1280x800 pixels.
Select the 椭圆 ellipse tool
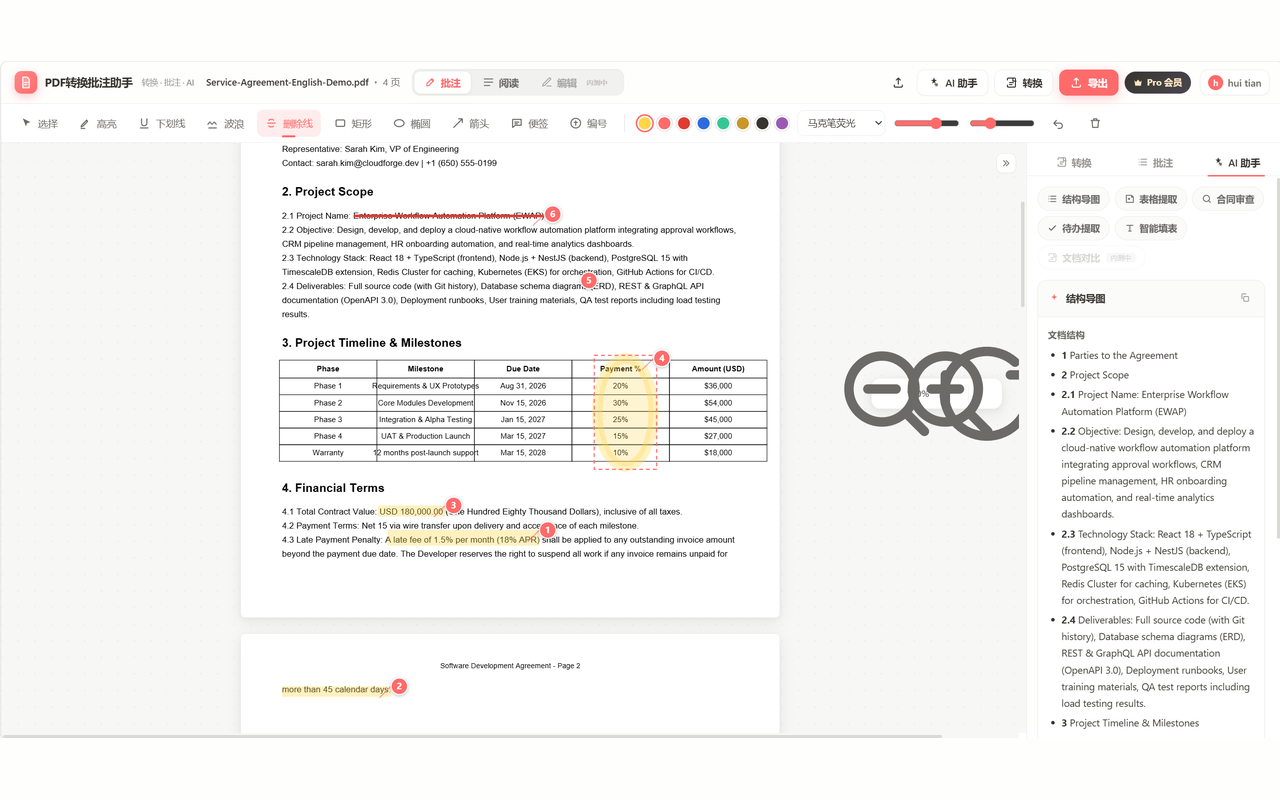click(412, 123)
